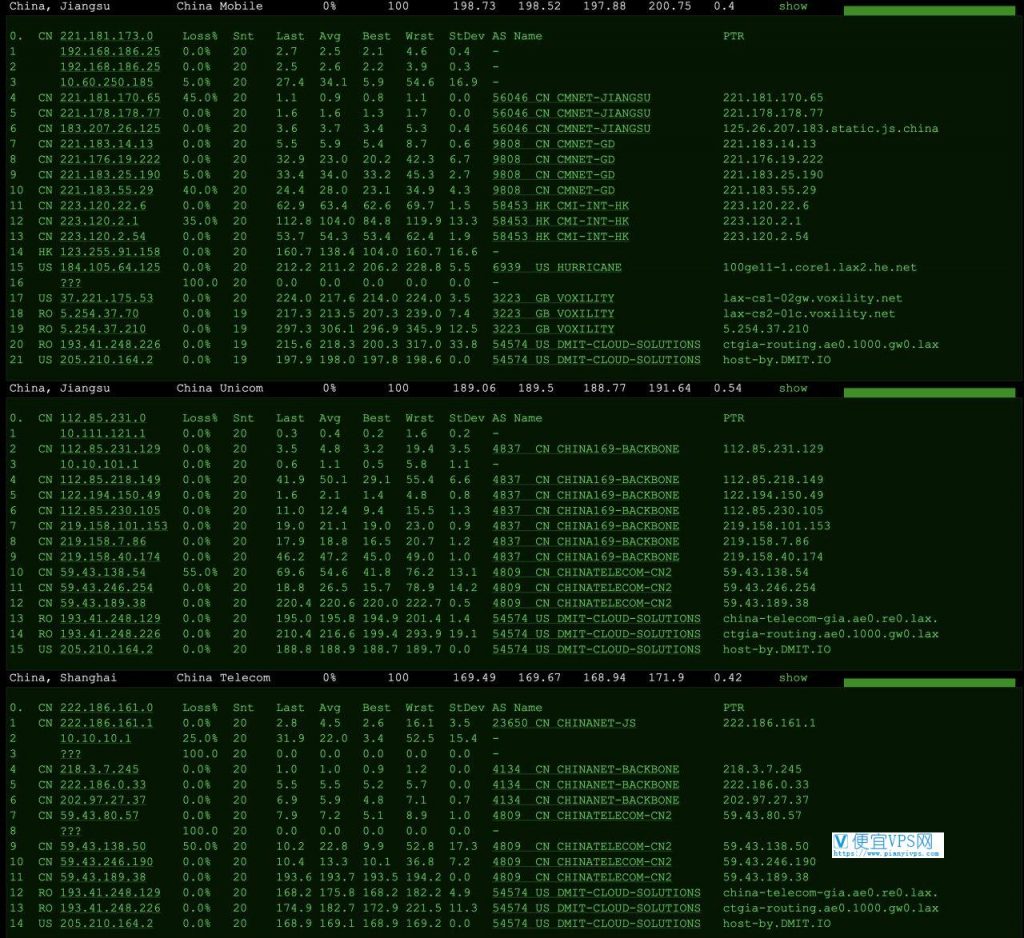This screenshot has height=938, width=1024.
Task: Open hop IP 123.255.91.158
Action: 110,251
